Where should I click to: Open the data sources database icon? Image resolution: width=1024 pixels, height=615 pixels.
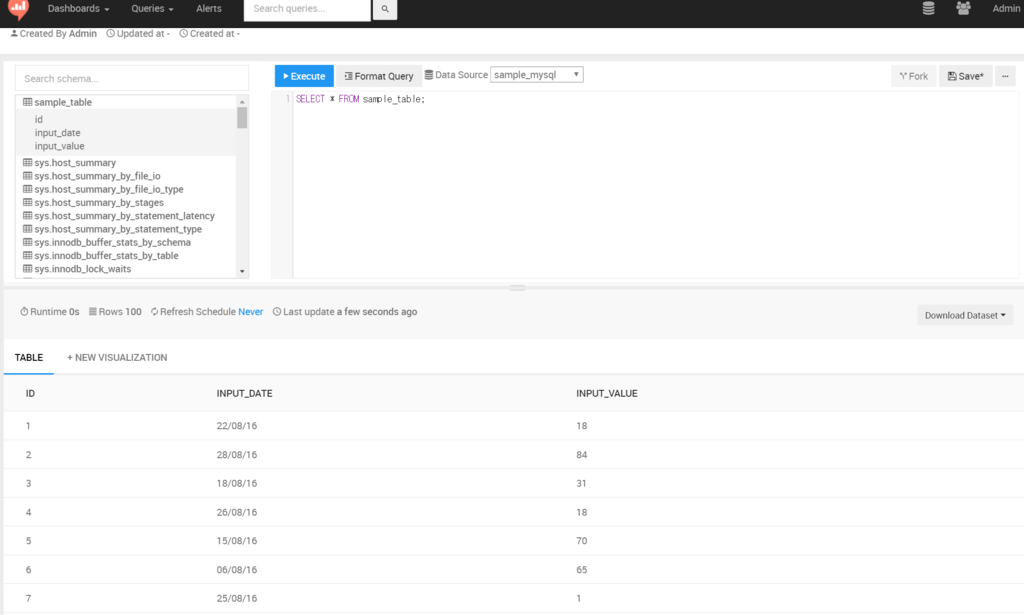tap(928, 8)
